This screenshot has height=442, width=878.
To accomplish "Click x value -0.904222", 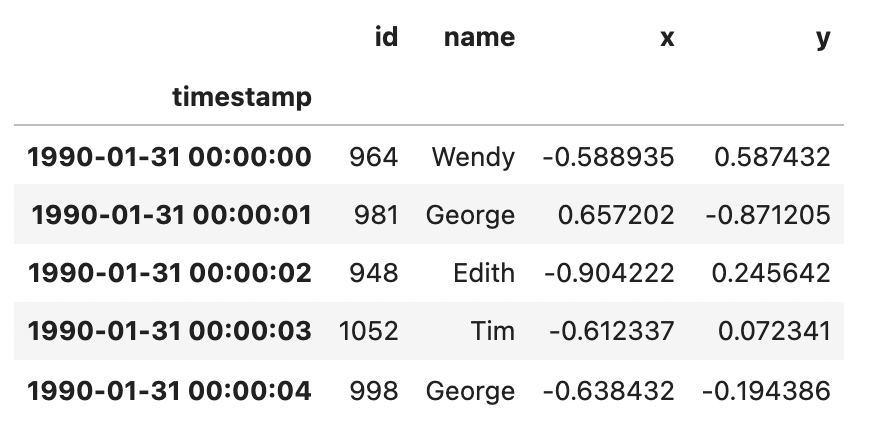I will (608, 273).
